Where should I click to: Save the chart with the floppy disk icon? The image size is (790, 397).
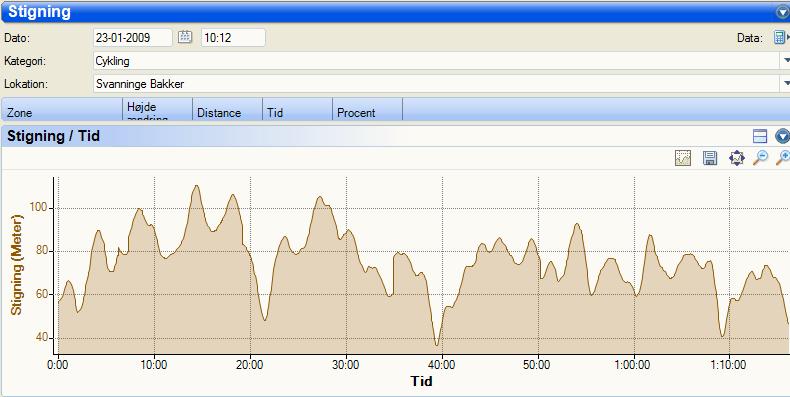(x=710, y=158)
